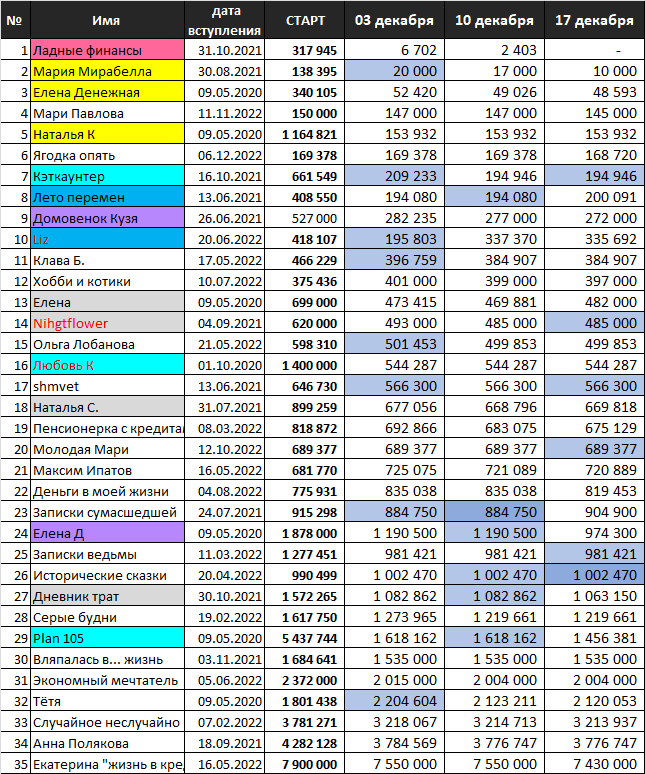This screenshot has height=774, width=645.
Task: Select the 'Имя' column header
Action: click(107, 20)
